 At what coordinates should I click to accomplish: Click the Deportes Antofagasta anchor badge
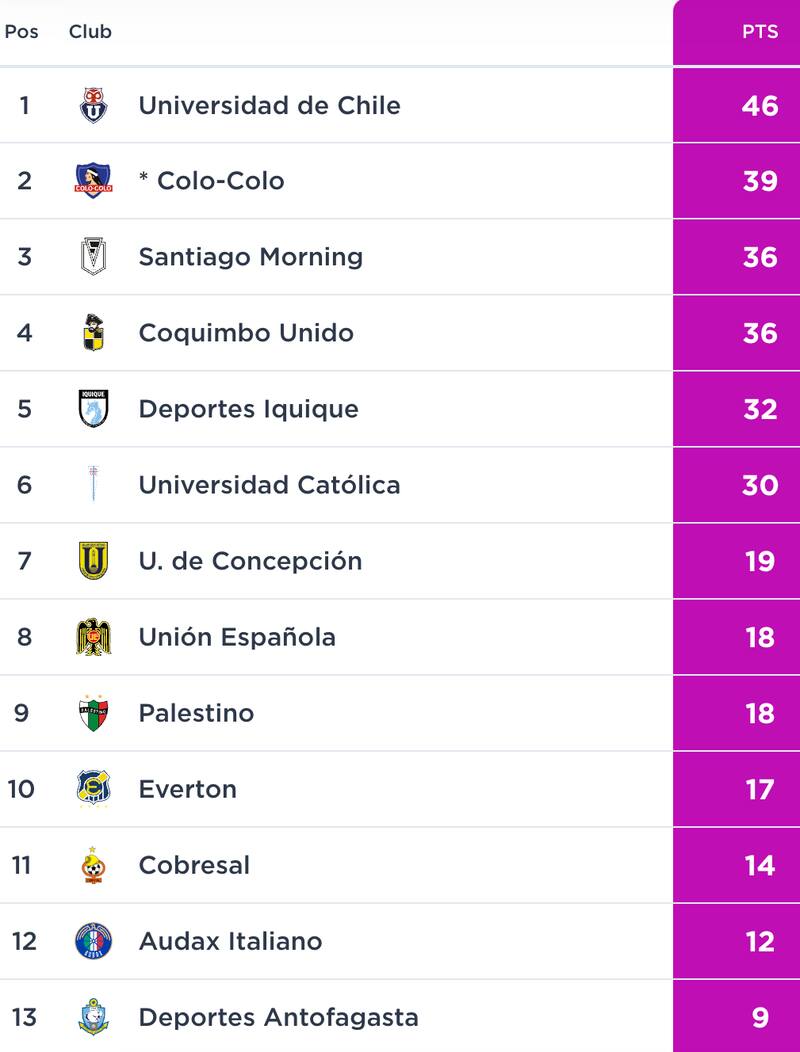(92, 1016)
